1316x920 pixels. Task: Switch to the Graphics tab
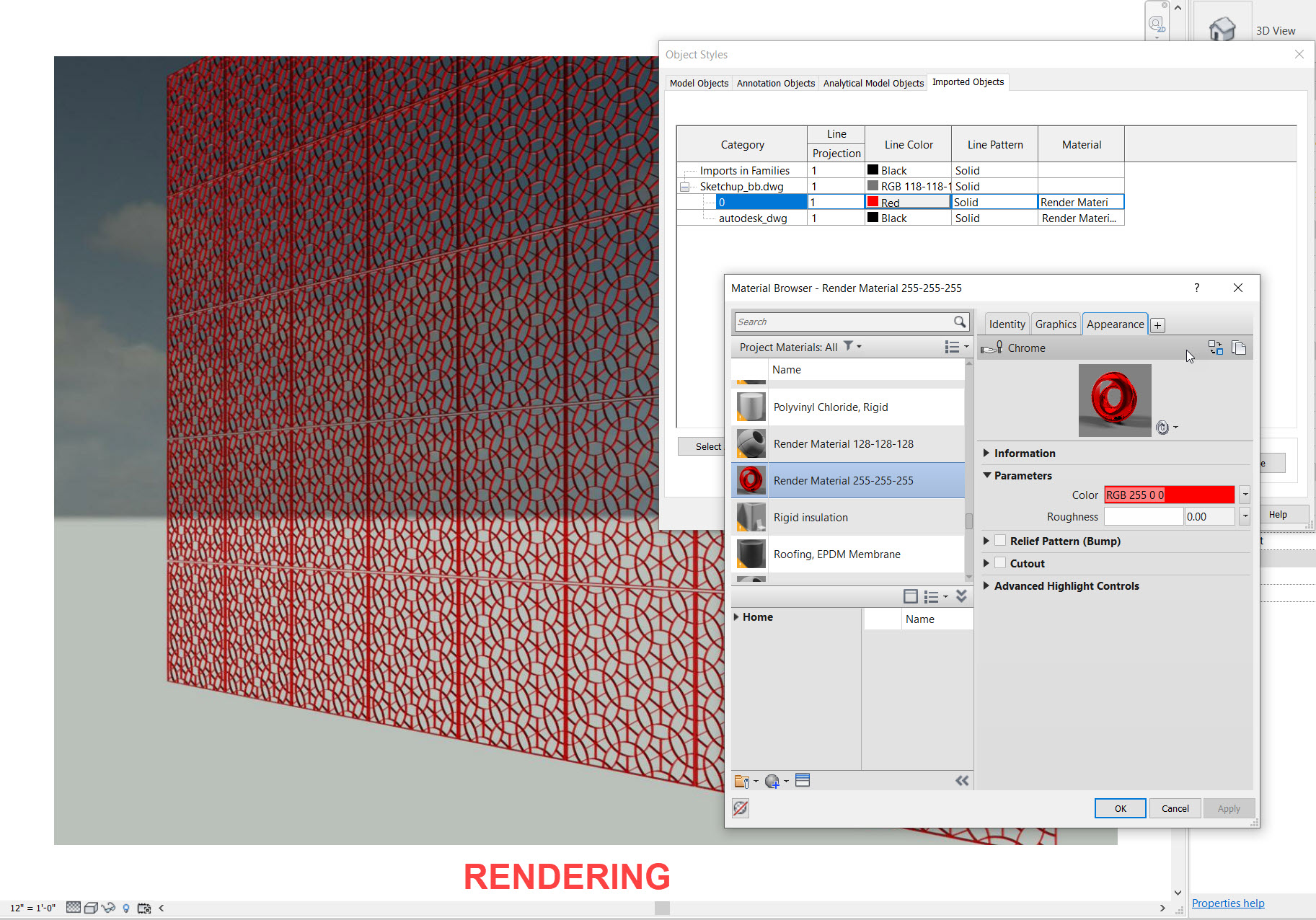point(1056,324)
